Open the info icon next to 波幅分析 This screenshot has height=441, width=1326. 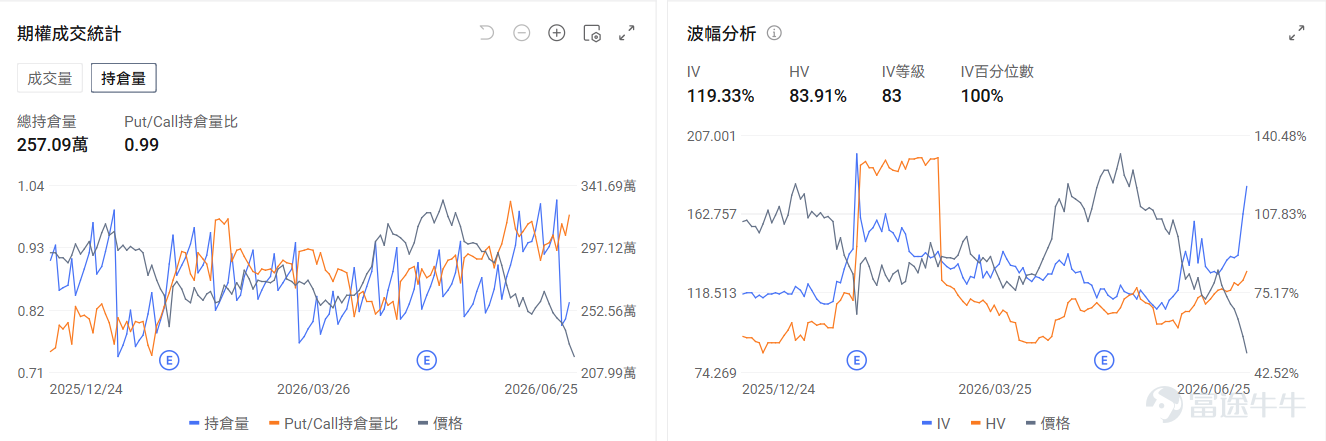click(x=774, y=33)
